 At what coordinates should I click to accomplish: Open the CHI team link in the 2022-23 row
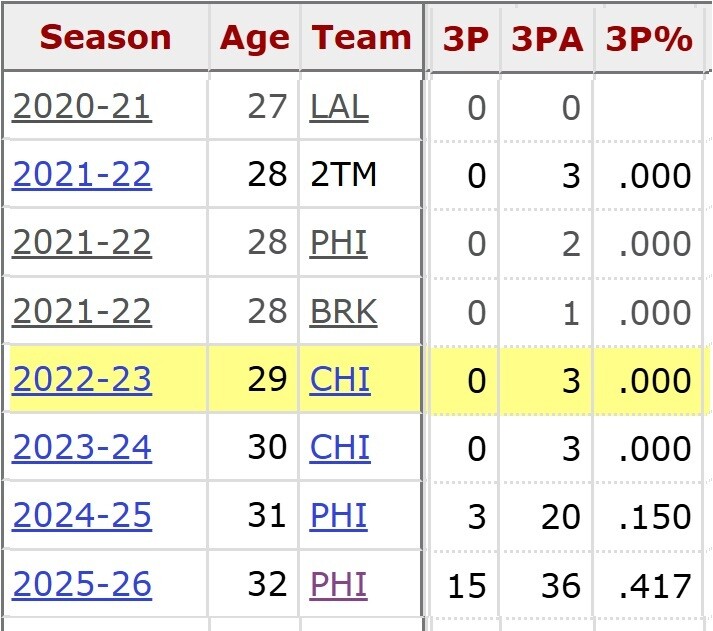[x=340, y=380]
